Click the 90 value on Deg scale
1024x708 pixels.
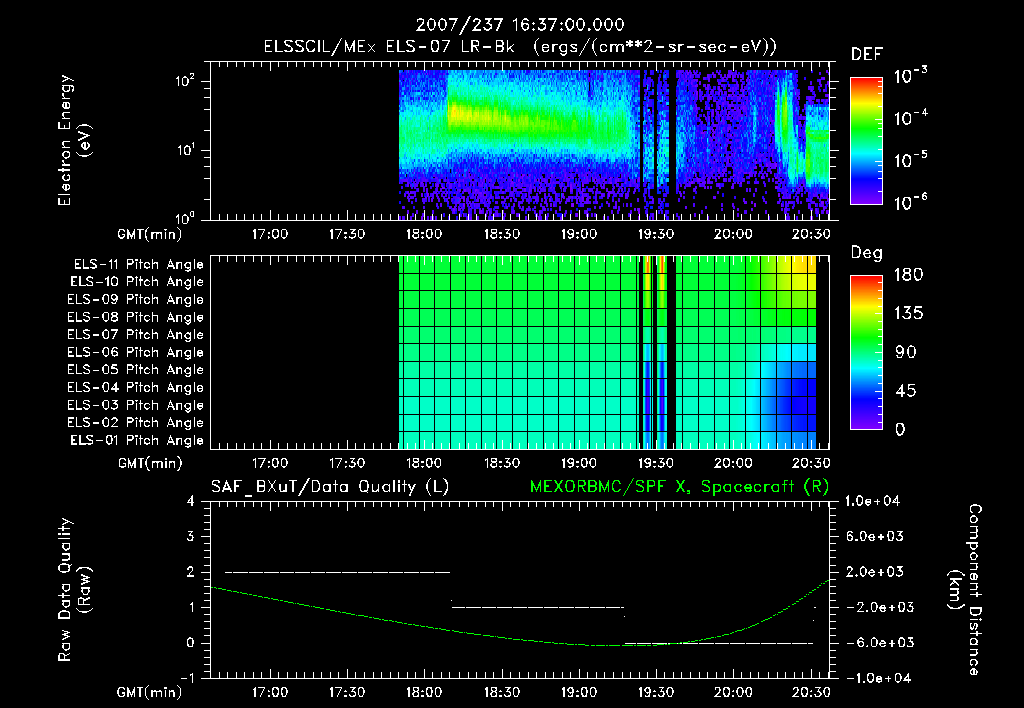pyautogui.click(x=905, y=353)
